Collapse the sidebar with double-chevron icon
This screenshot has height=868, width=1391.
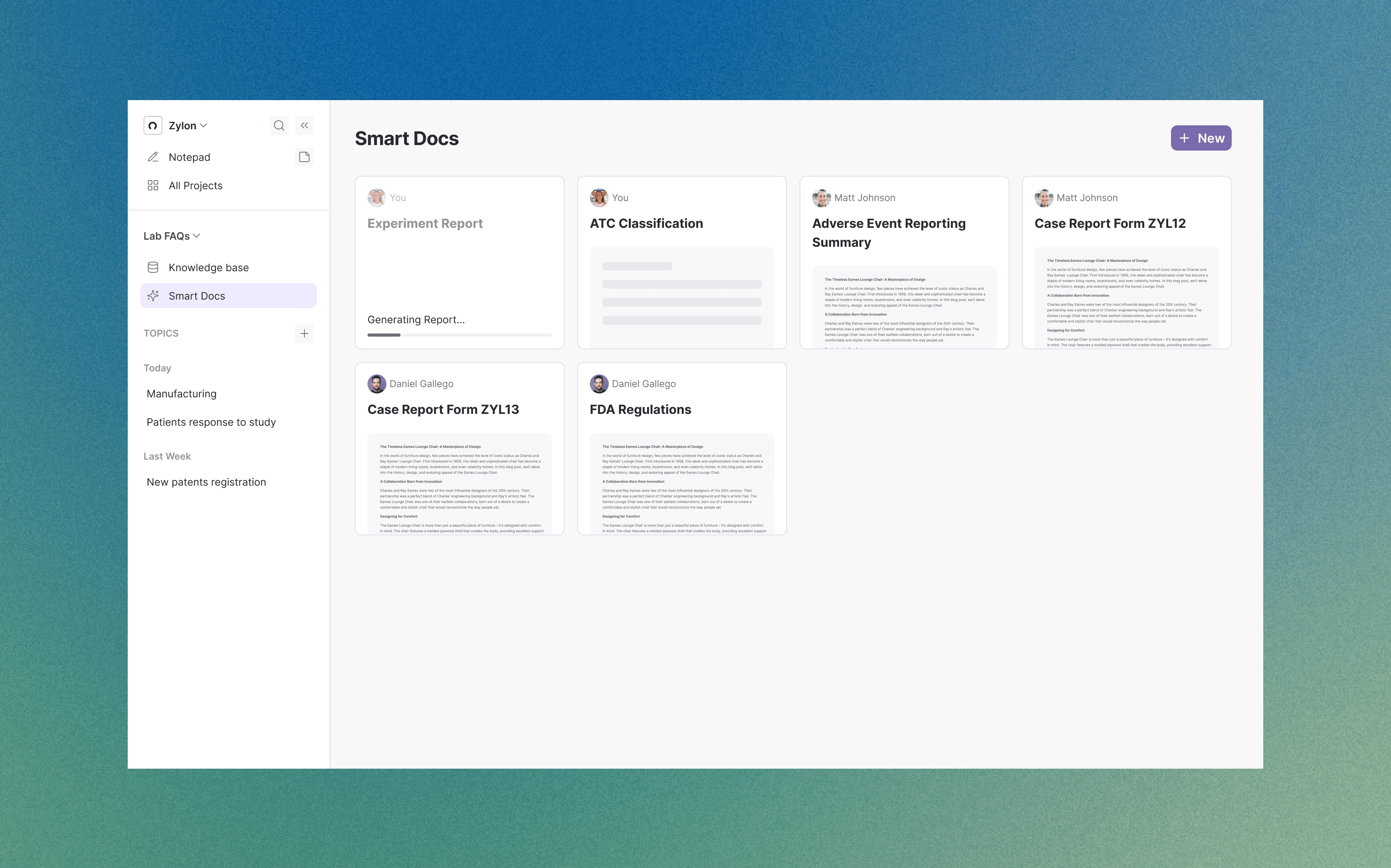tap(304, 125)
